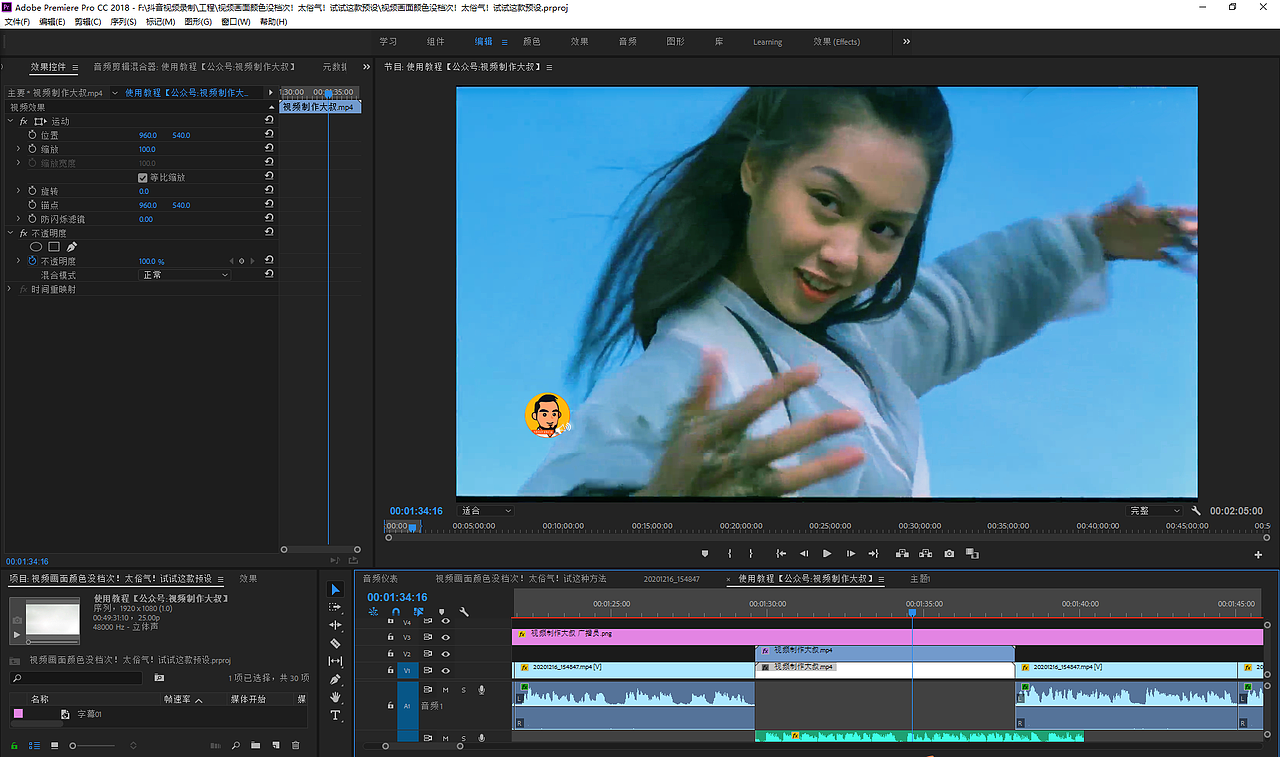
Task: Select the pink 视频制作大叔 PNG clip on V3
Action: pos(887,636)
